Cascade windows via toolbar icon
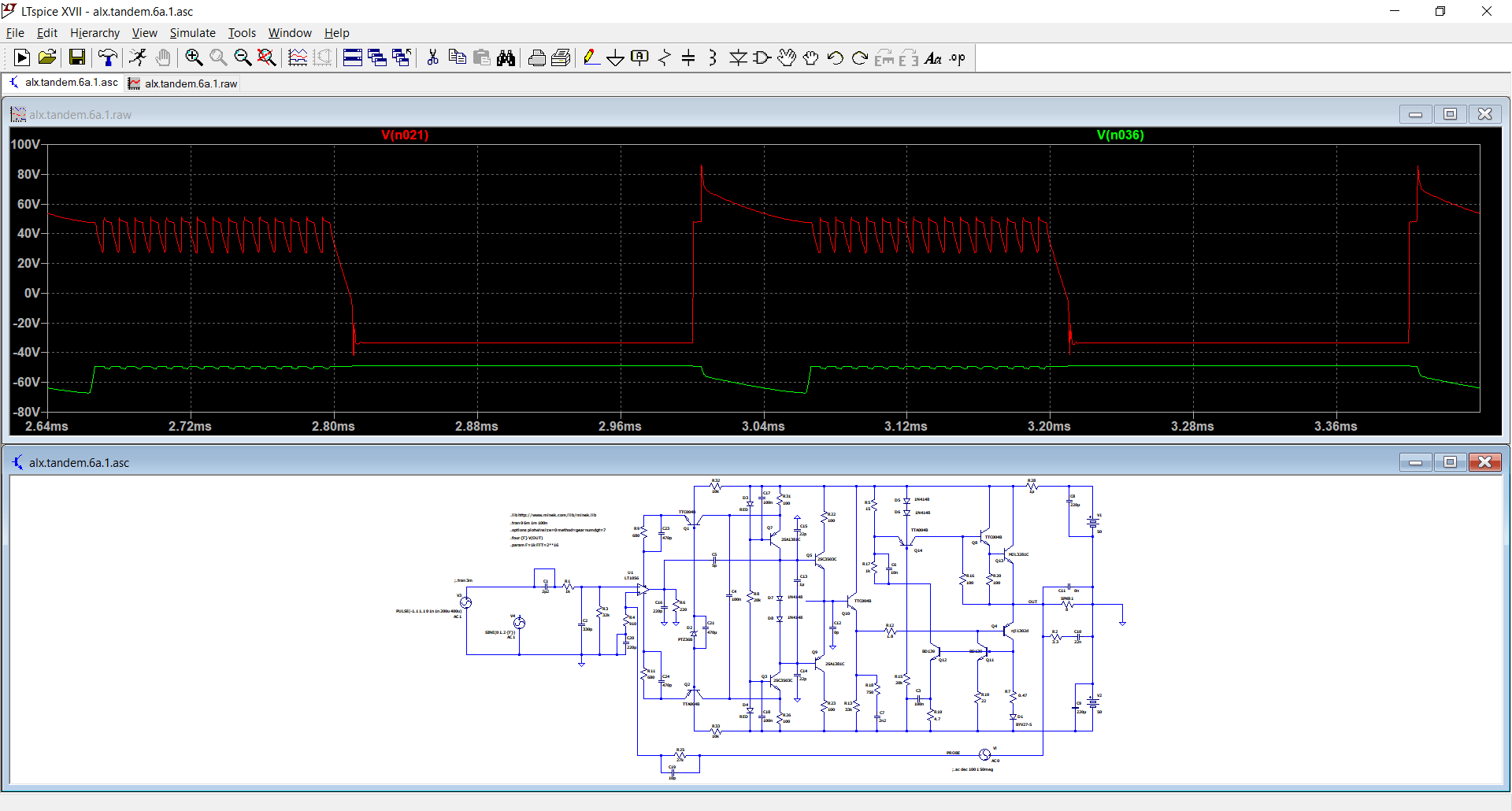 click(377, 57)
